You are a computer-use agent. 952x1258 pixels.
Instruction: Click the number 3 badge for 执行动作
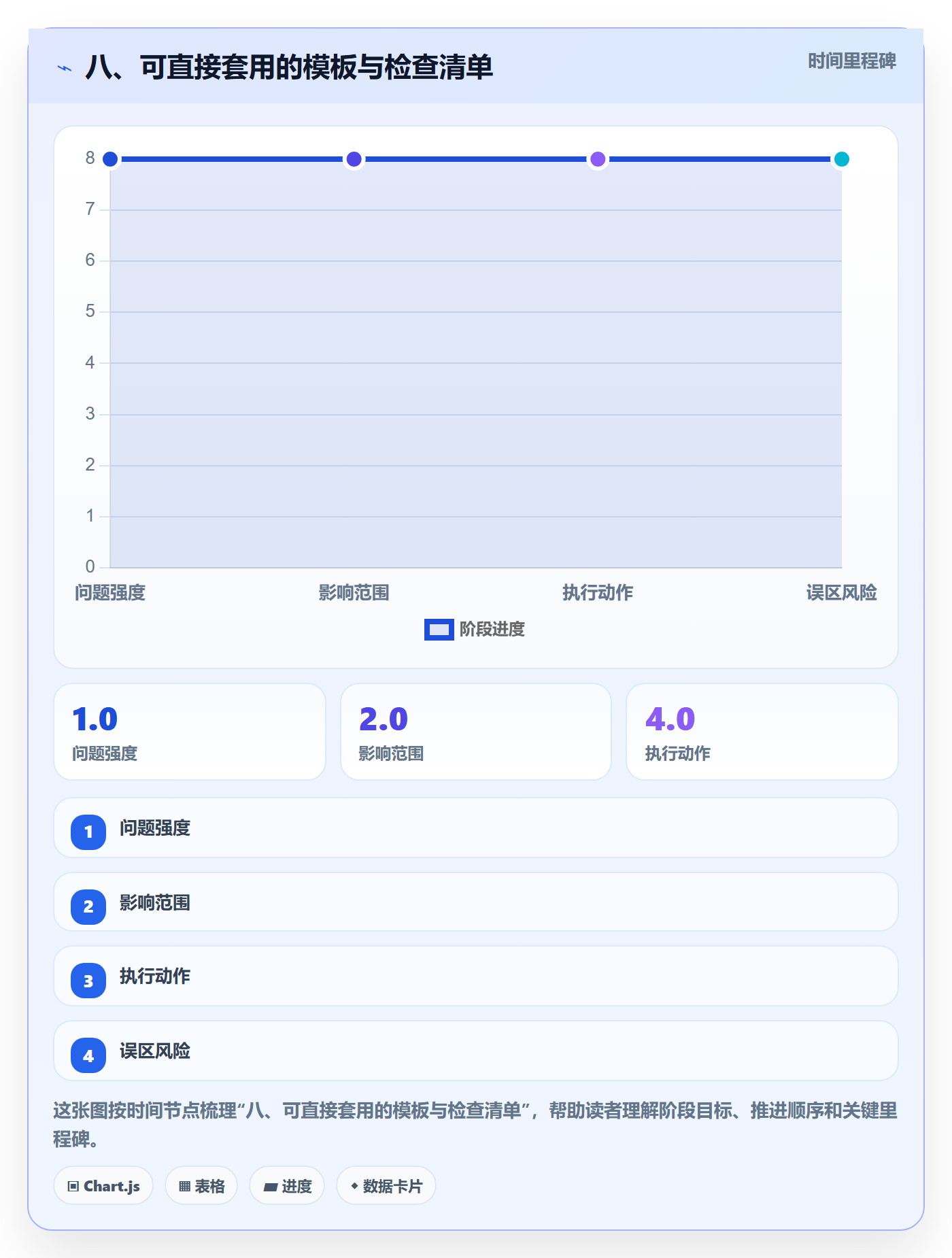(88, 981)
